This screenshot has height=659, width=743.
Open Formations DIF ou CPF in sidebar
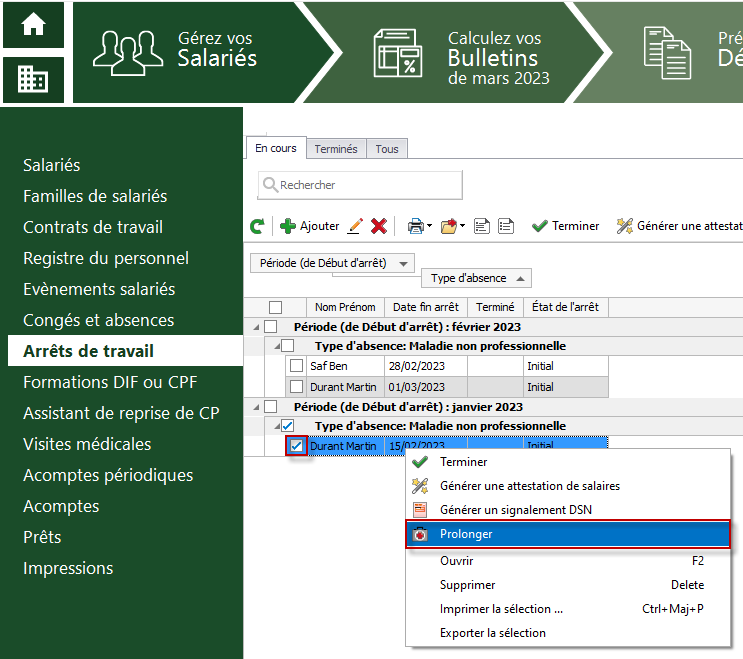[x=110, y=382]
